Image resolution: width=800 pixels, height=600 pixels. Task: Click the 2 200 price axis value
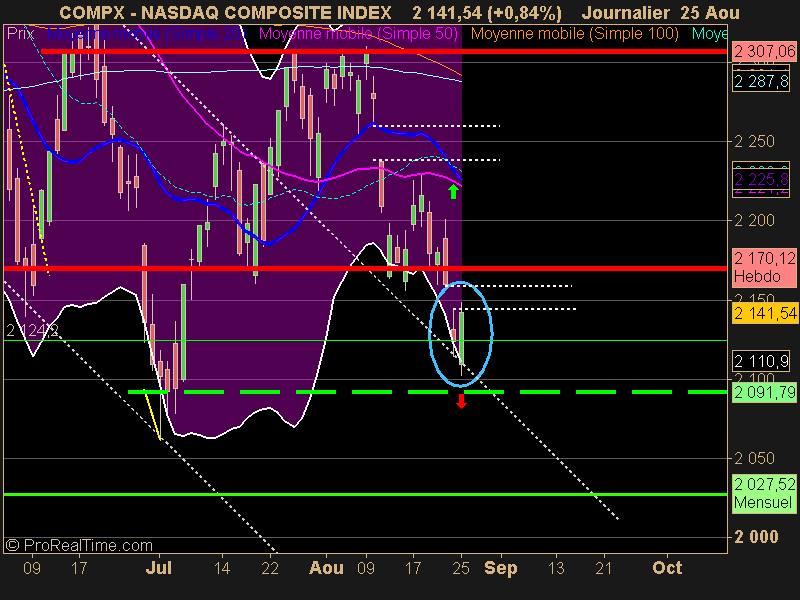pos(754,220)
